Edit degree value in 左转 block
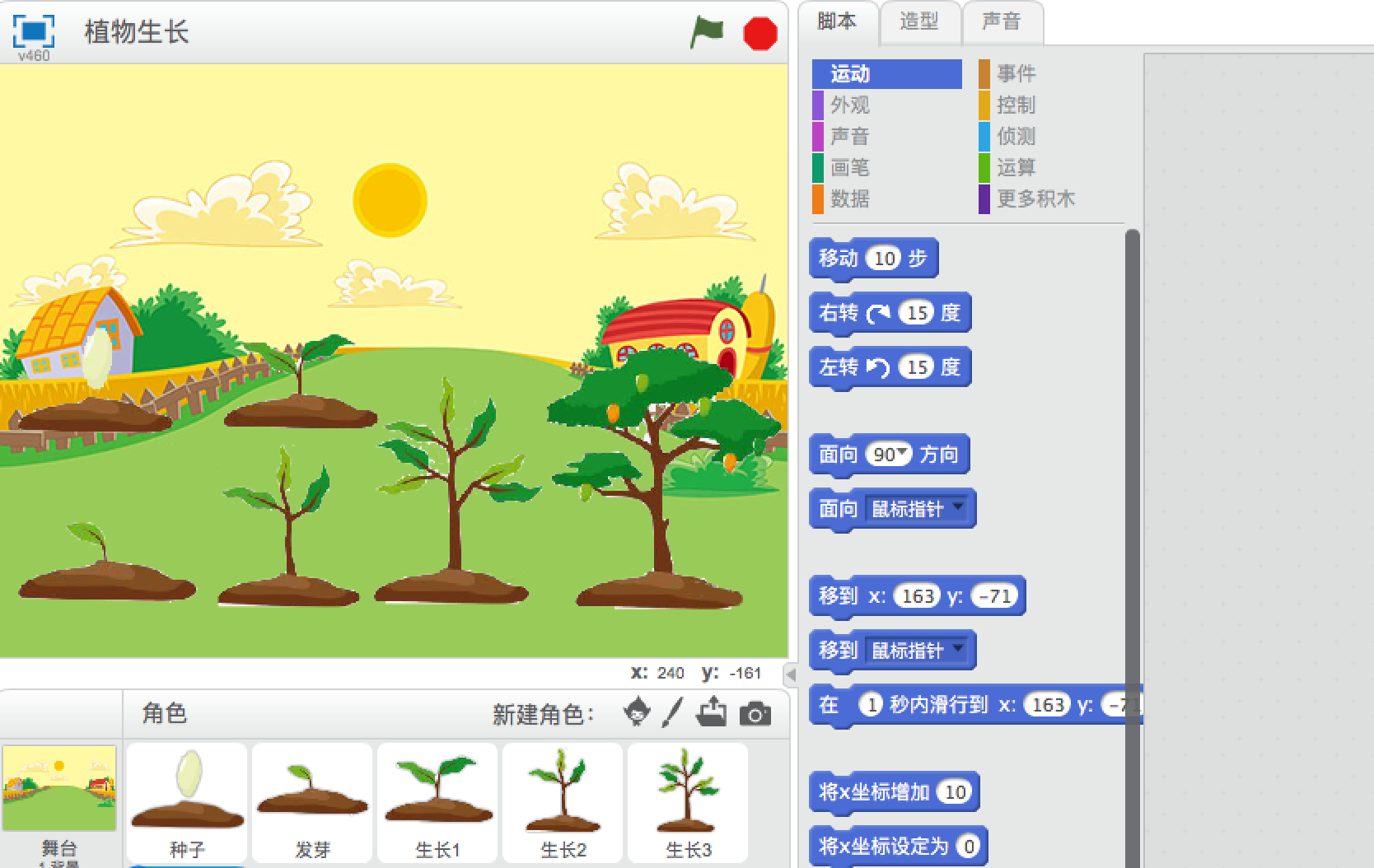This screenshot has height=868, width=1374. (x=917, y=367)
